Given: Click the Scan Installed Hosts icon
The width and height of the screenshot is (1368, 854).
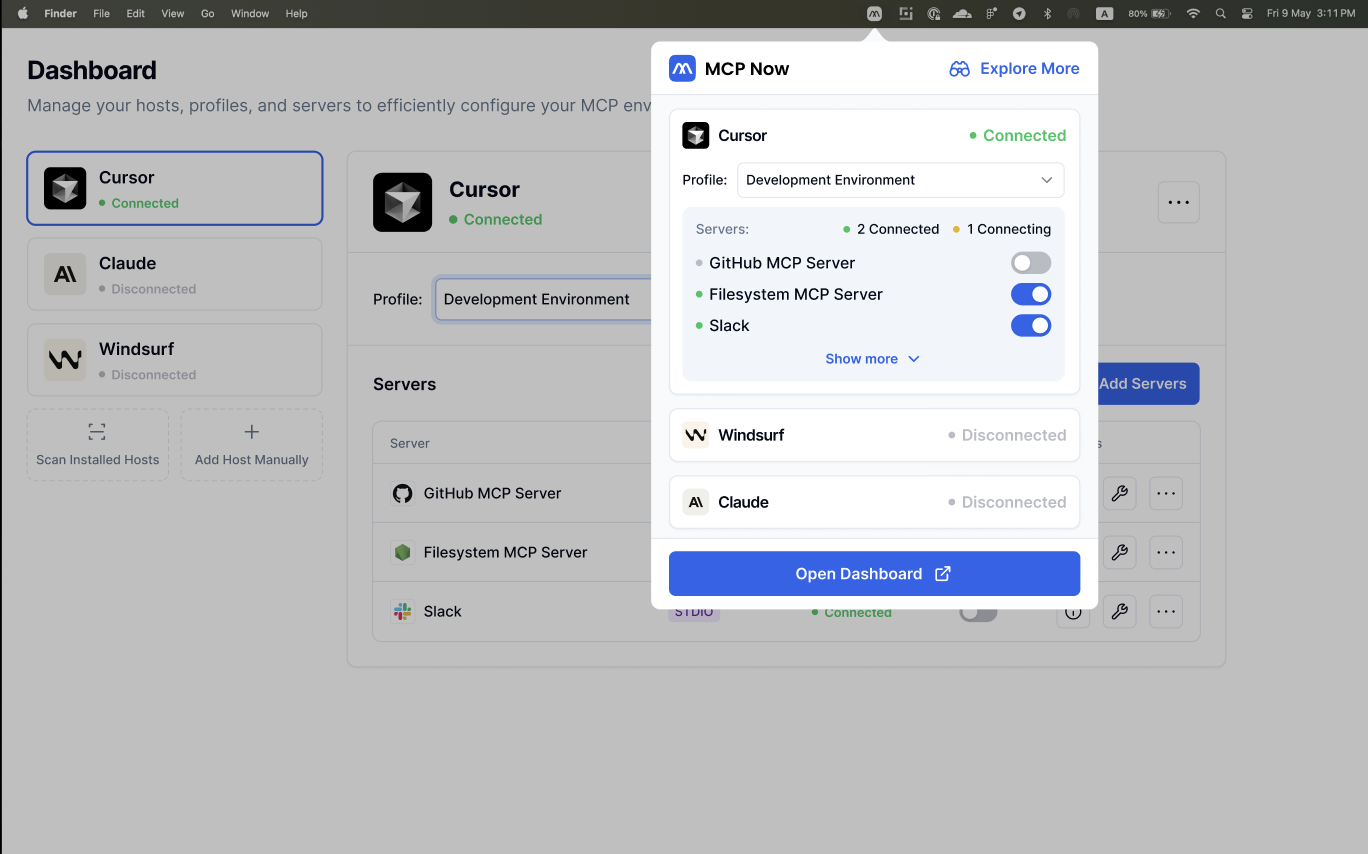Looking at the screenshot, I should coord(97,432).
